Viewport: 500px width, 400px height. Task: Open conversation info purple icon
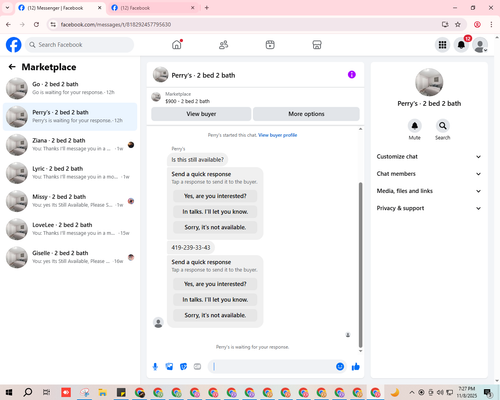pyautogui.click(x=352, y=75)
